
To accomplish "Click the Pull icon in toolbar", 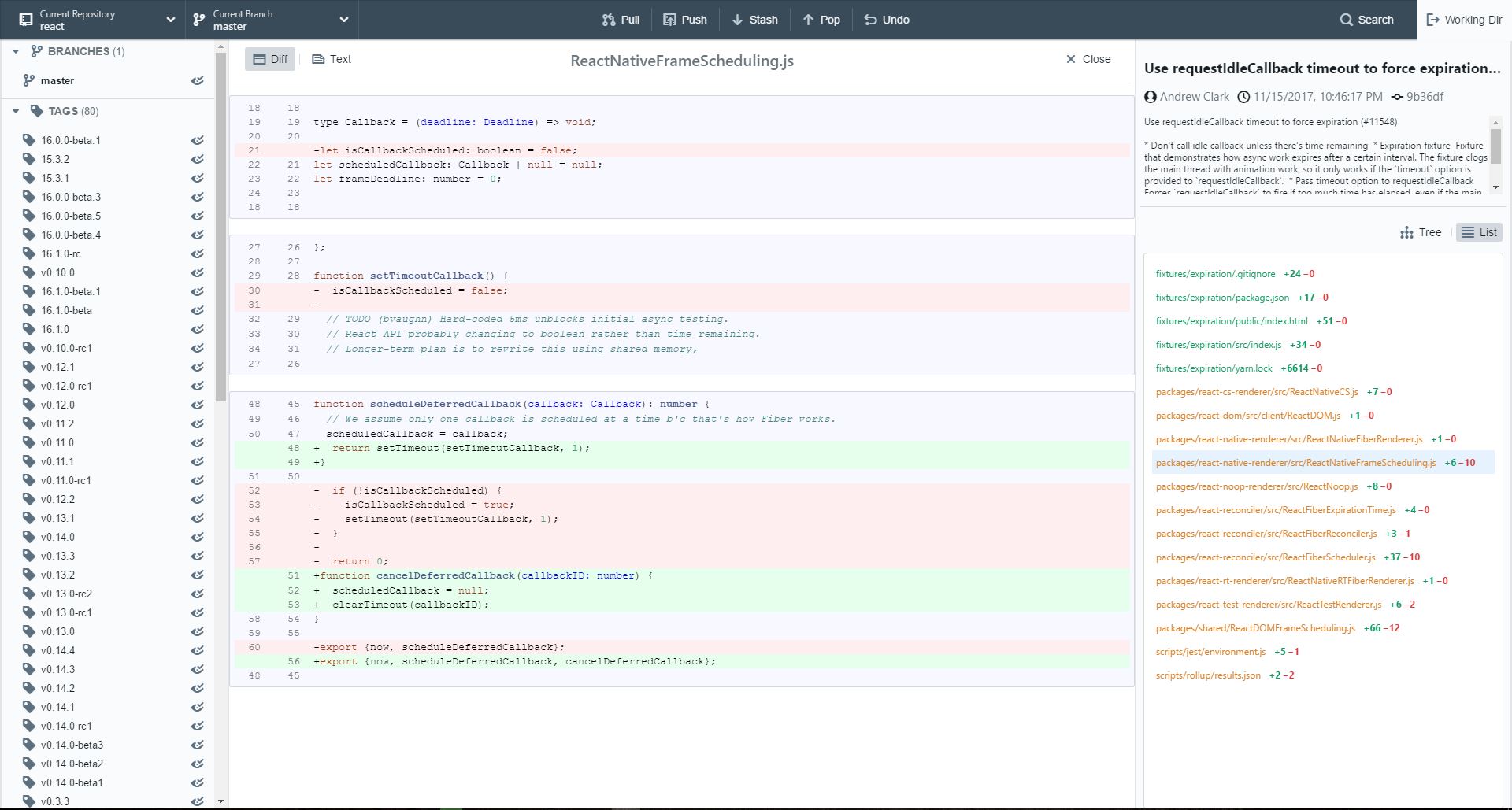I will tap(609, 20).
